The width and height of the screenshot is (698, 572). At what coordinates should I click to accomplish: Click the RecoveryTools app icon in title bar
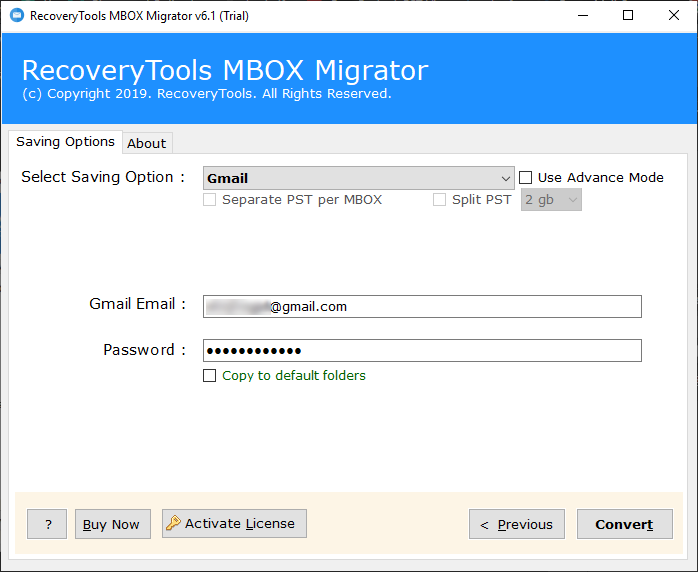(16, 15)
